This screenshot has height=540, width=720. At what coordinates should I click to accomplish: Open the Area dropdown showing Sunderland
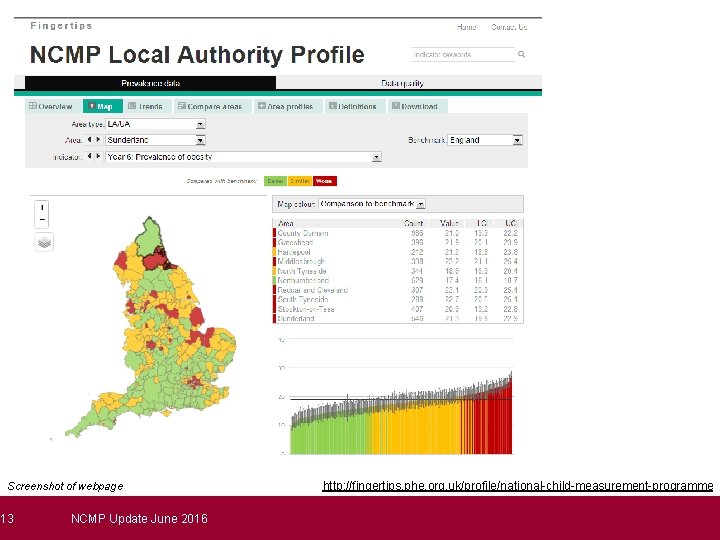[x=155, y=140]
